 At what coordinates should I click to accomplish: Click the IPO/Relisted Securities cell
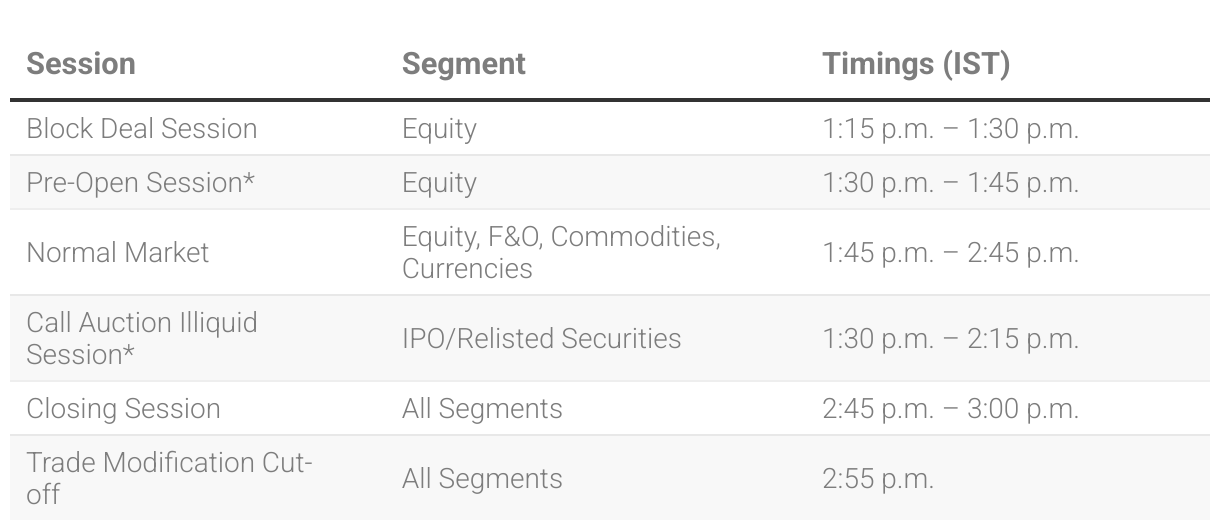(x=541, y=338)
